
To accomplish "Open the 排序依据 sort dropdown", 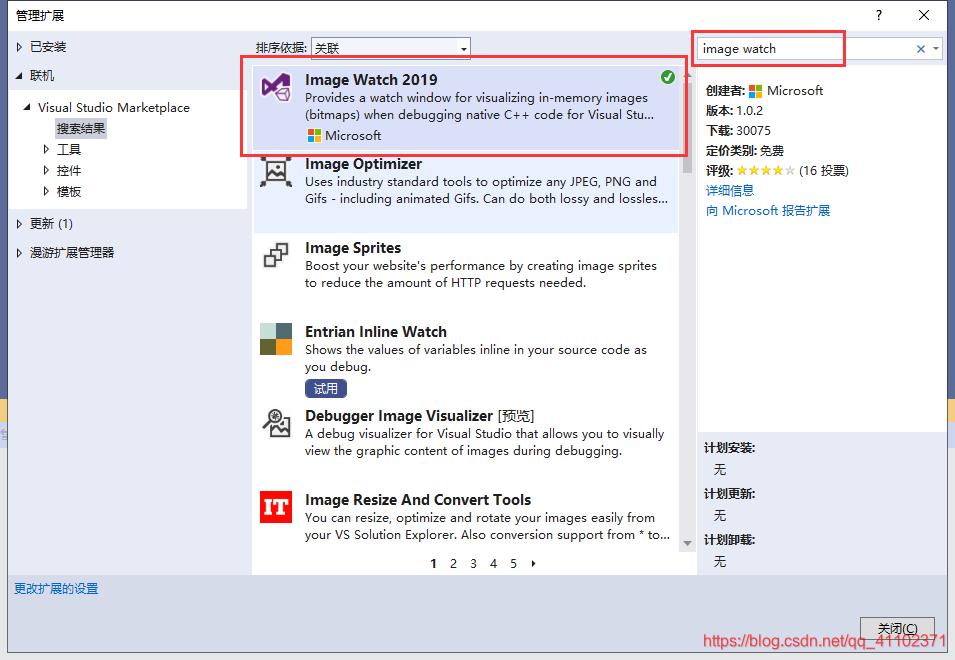I will tap(463, 47).
